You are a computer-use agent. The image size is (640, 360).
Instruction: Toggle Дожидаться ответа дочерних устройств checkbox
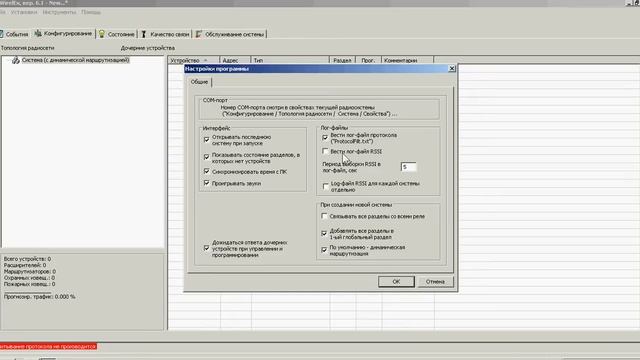pos(207,248)
